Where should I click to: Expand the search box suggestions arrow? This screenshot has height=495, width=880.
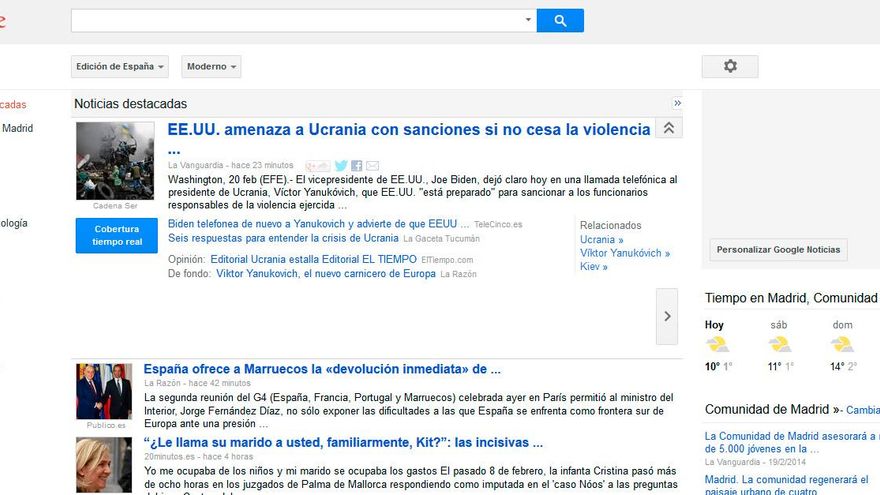[x=529, y=20]
